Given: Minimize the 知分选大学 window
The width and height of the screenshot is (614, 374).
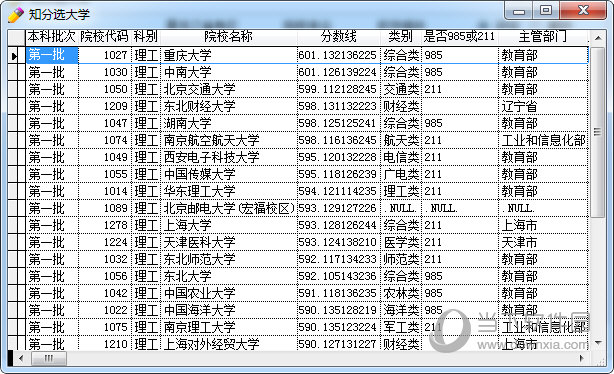Looking at the screenshot, I should tap(519, 11).
